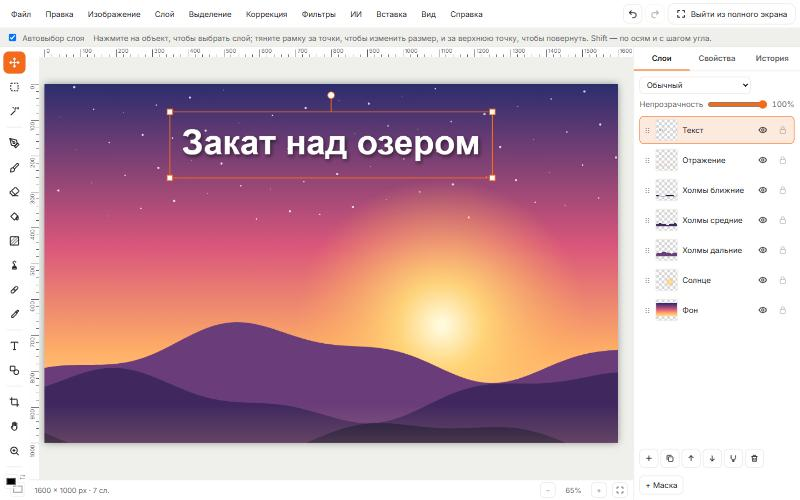Screen dimensions: 800x500
Task: Fit canvas to screen icon
Action: [x=620, y=490]
